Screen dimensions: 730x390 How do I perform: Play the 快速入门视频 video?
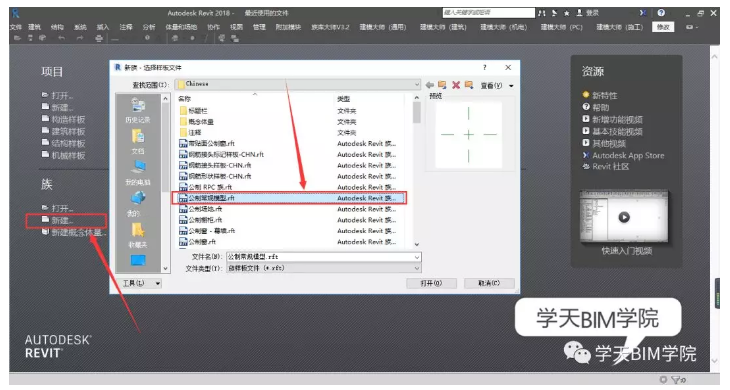[x=624, y=217]
